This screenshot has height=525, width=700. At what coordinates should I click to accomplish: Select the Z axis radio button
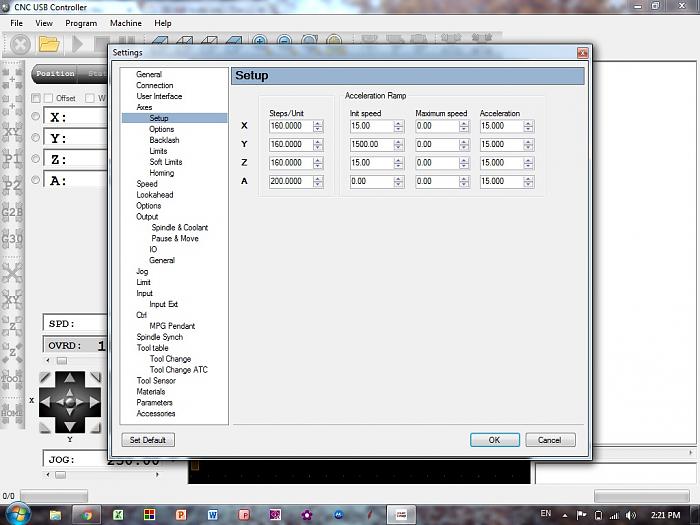click(x=36, y=158)
